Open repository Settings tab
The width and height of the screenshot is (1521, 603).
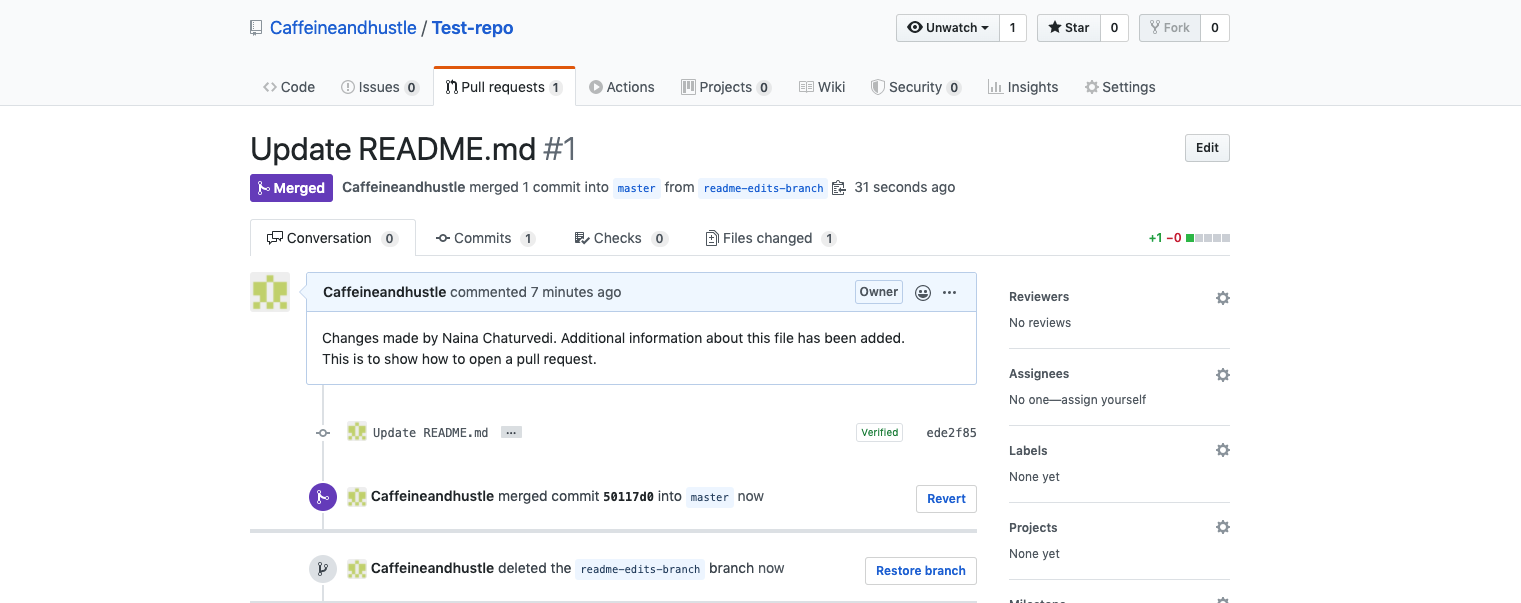click(x=1120, y=87)
